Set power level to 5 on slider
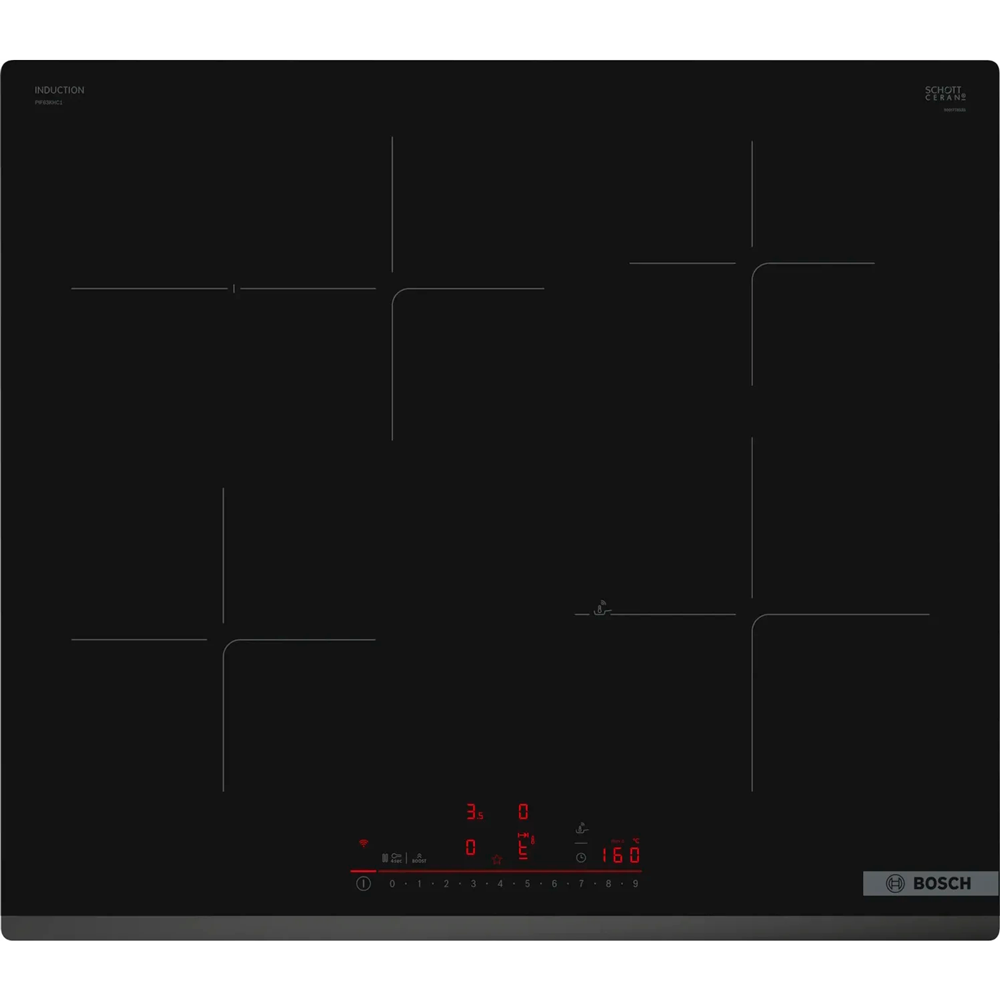Screen dimensions: 1000x1000 527,884
